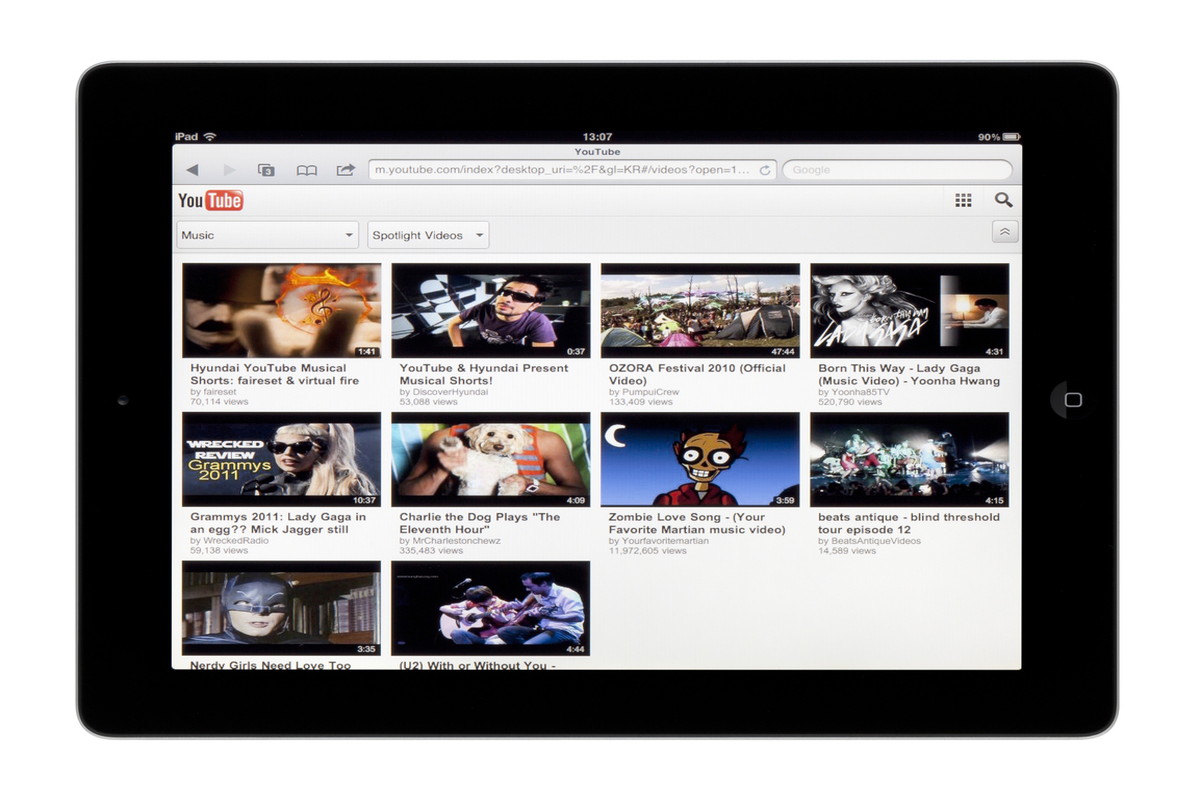1200x800 pixels.
Task: Tap the share arrow icon
Action: [x=346, y=170]
